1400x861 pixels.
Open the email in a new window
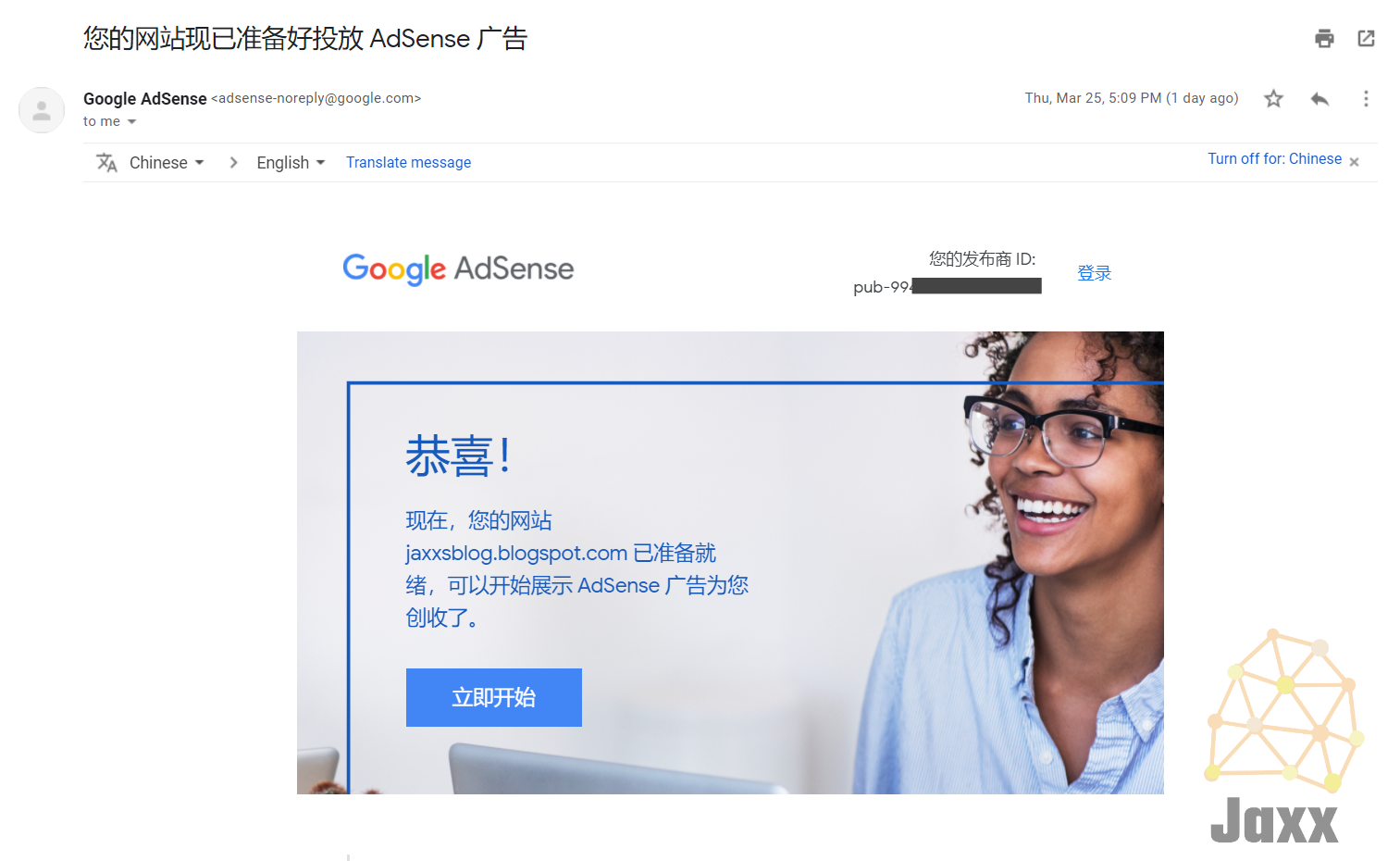(1366, 38)
